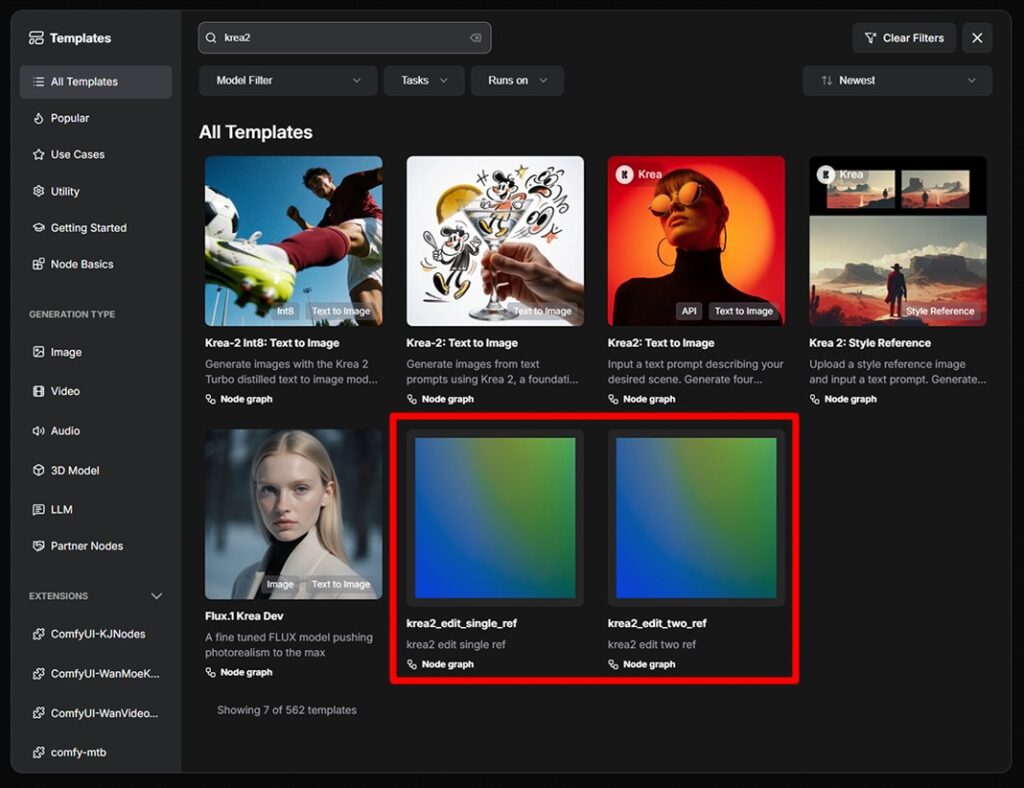This screenshot has height=788, width=1024.
Task: Click the Clear Filters button
Action: point(904,38)
